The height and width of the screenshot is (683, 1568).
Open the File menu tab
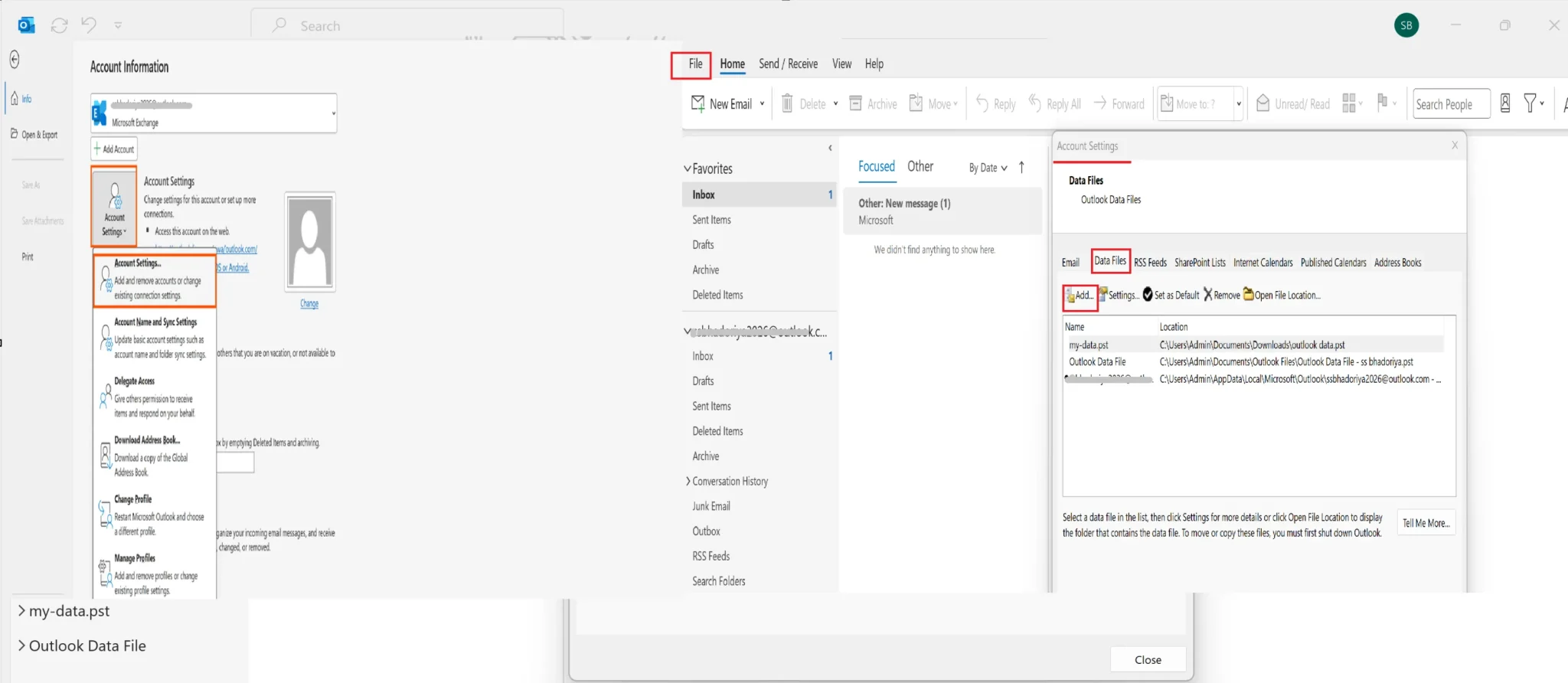click(x=695, y=64)
